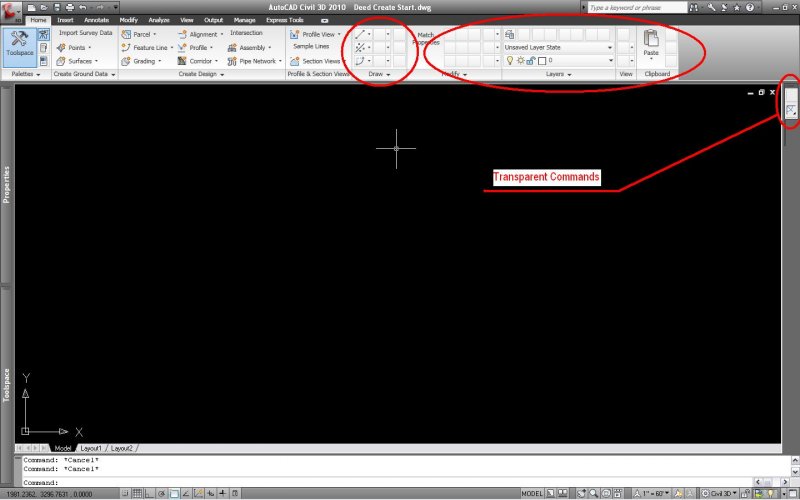
Task: Click the Sample Lines button
Action: (x=311, y=46)
